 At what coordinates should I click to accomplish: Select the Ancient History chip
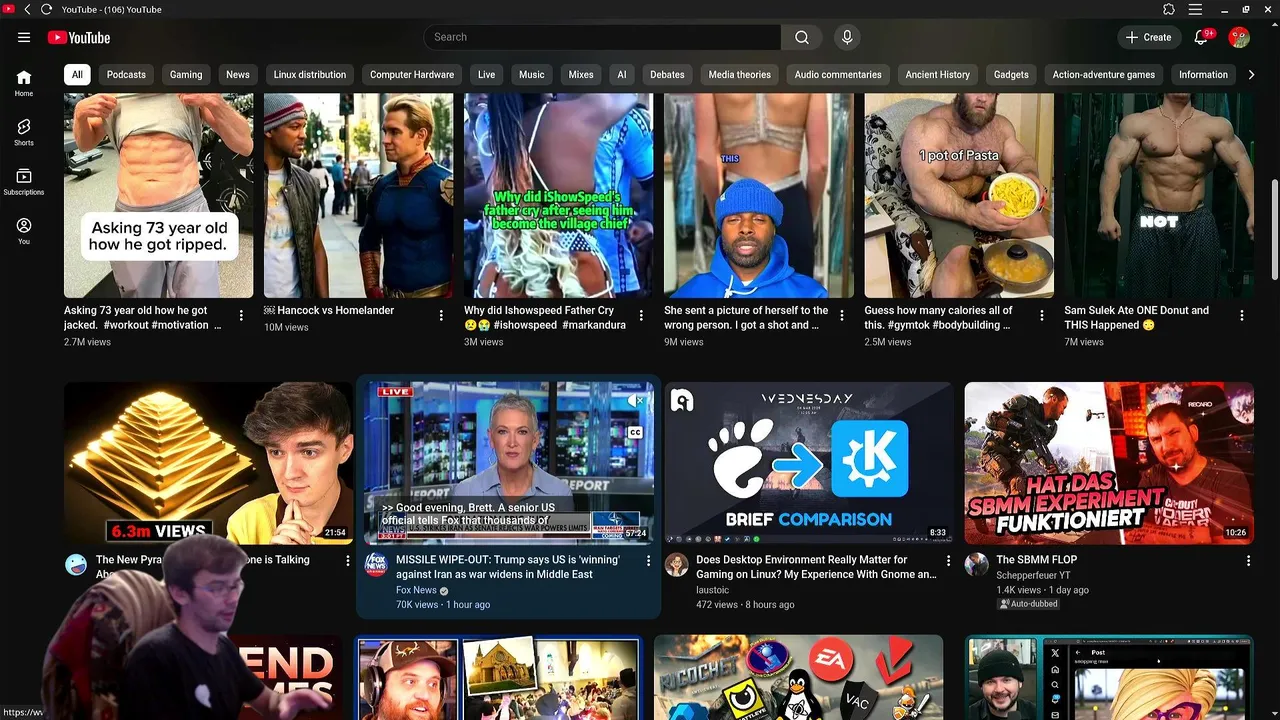938,74
